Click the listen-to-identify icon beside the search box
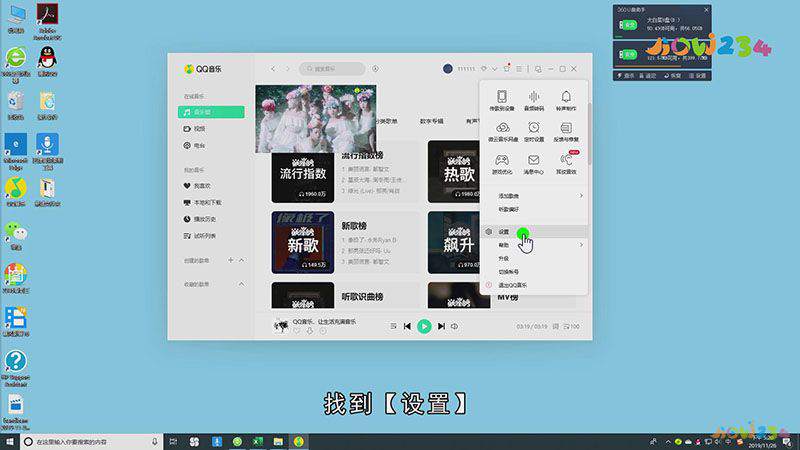Image resolution: width=800 pixels, height=450 pixels. [376, 68]
